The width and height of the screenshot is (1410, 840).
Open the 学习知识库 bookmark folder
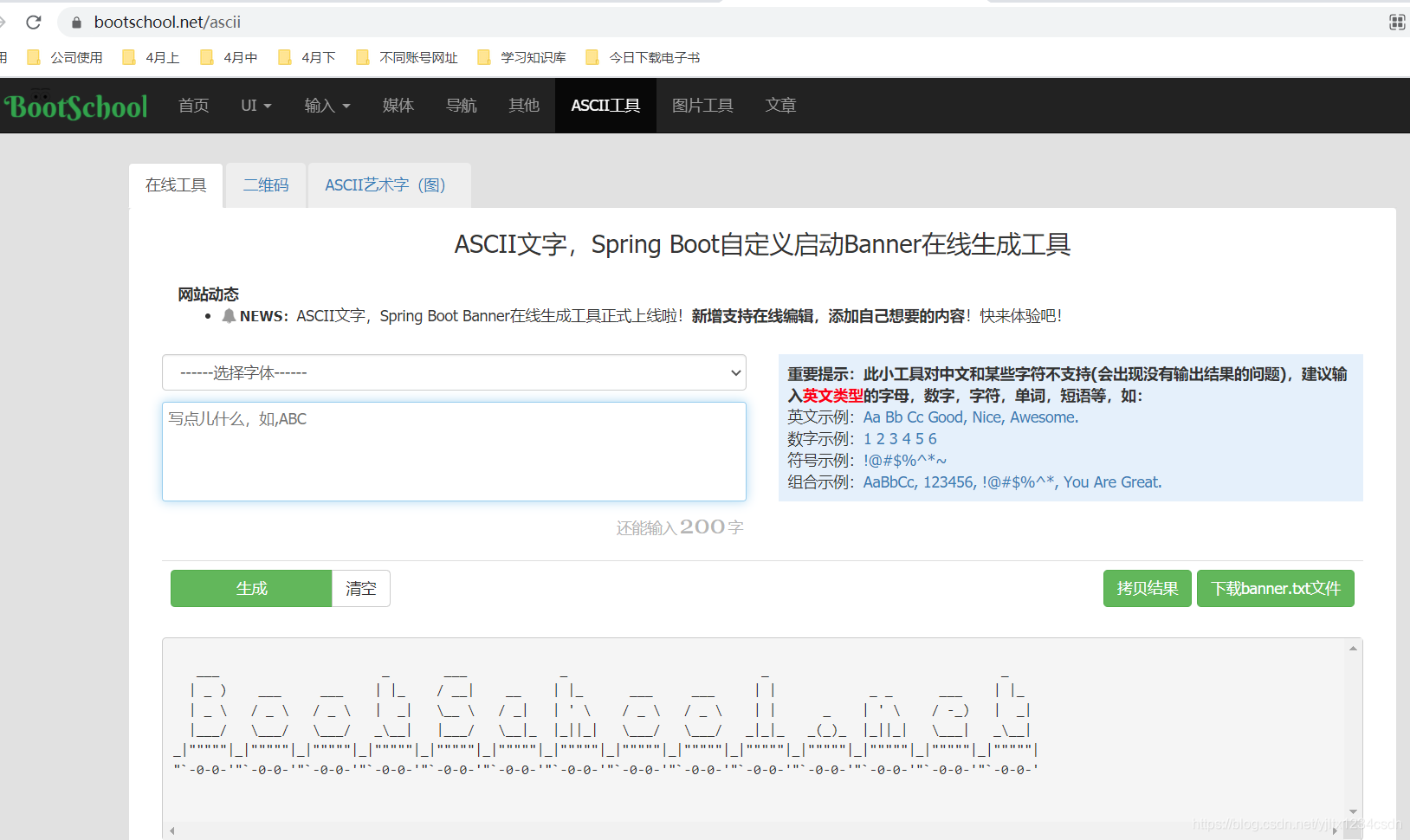click(521, 57)
